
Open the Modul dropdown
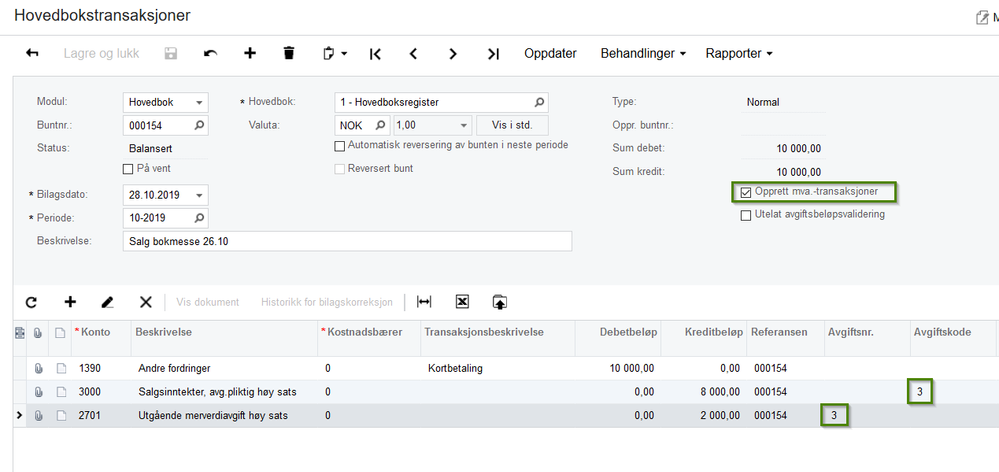200,102
